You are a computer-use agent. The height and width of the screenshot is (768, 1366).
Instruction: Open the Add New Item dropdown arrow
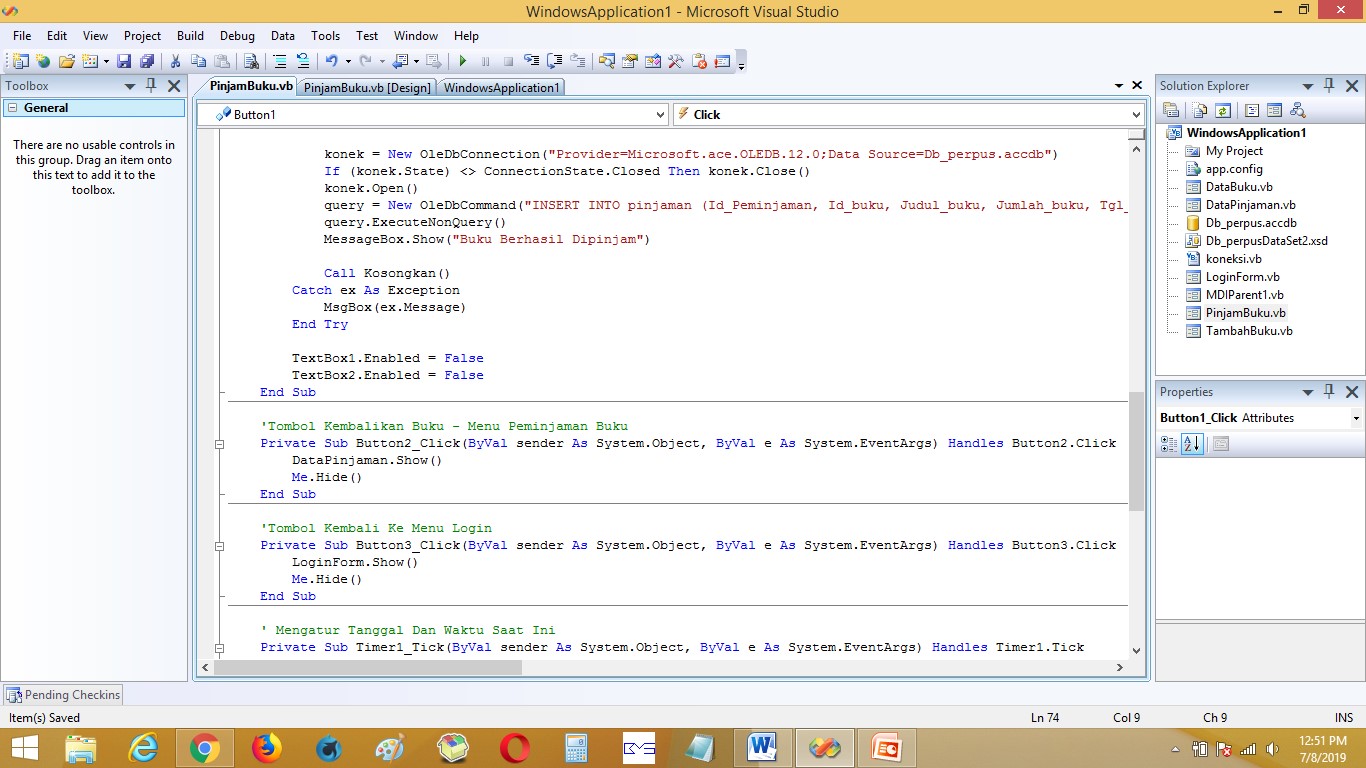point(104,61)
